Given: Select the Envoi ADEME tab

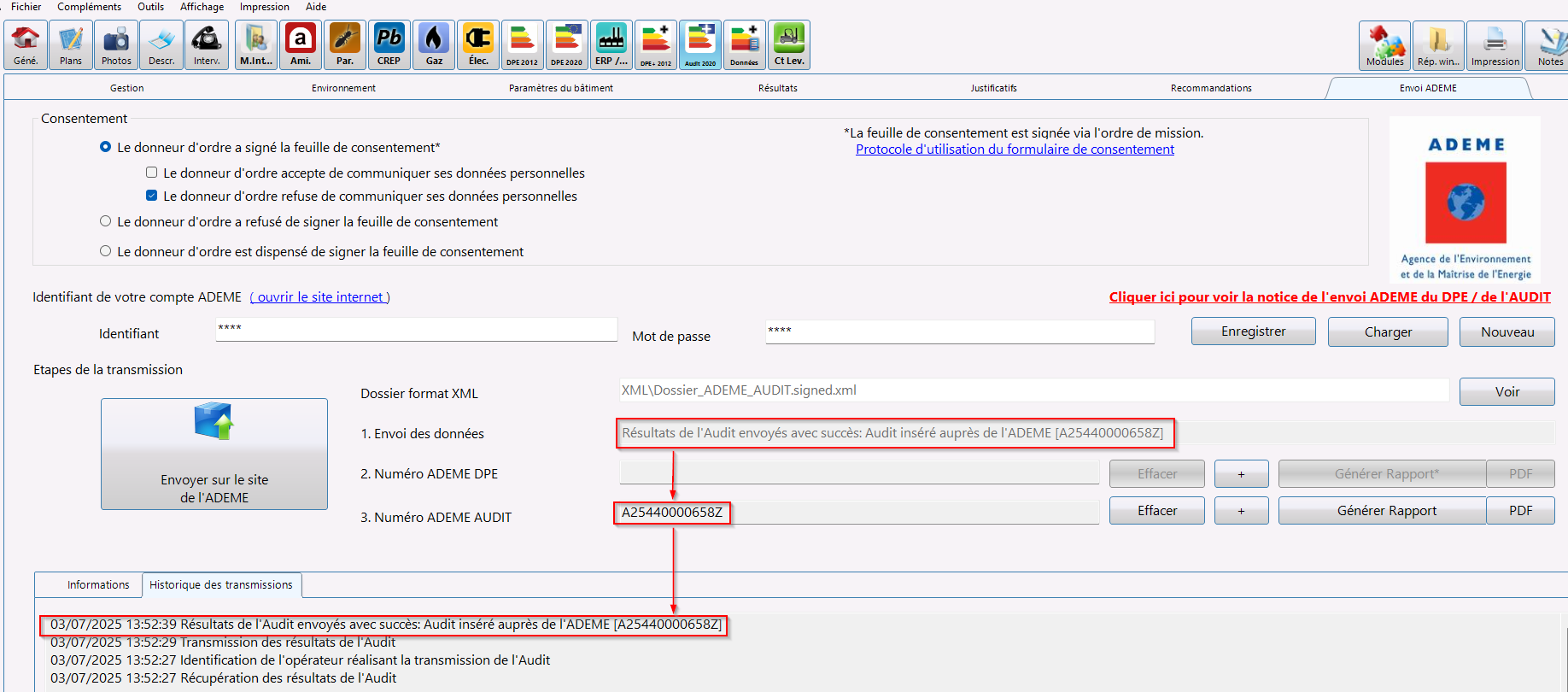Looking at the screenshot, I should pyautogui.click(x=1428, y=88).
